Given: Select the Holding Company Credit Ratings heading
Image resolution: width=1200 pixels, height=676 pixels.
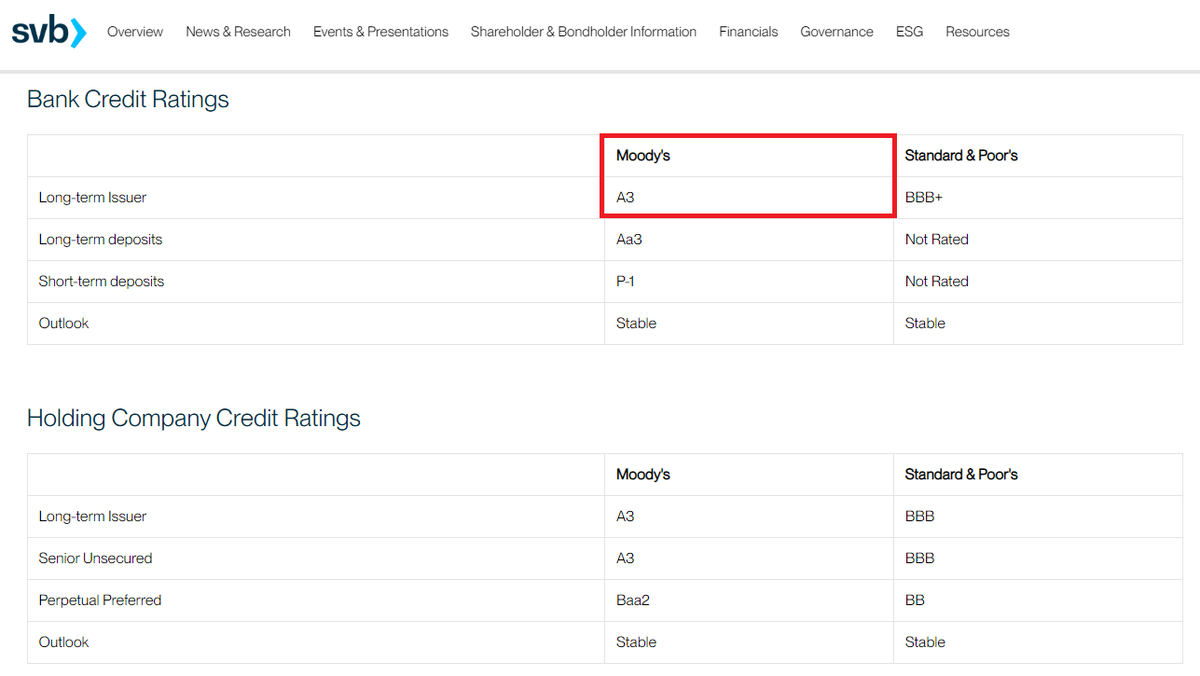Looking at the screenshot, I should [x=194, y=418].
